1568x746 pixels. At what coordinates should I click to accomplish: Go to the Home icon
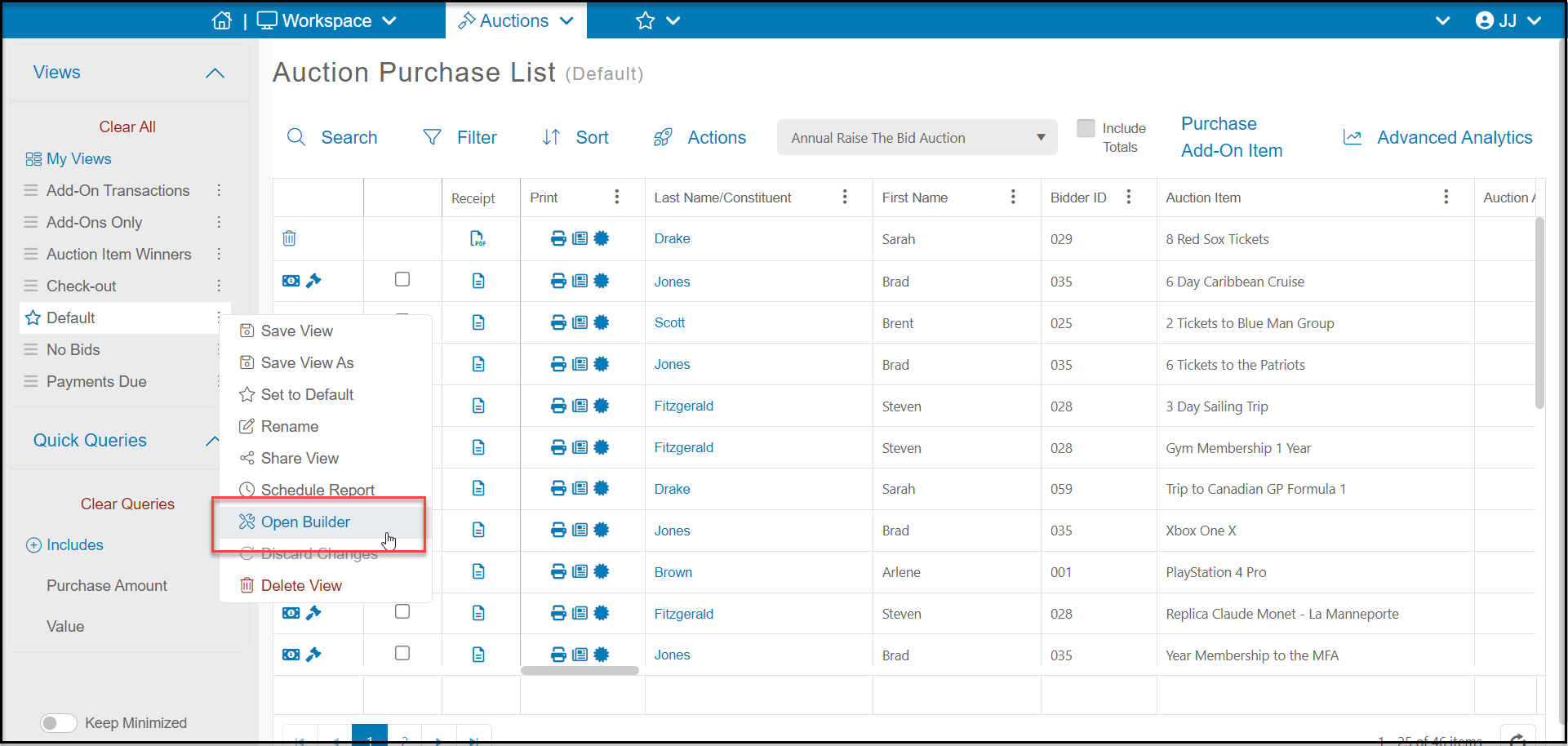coord(222,20)
